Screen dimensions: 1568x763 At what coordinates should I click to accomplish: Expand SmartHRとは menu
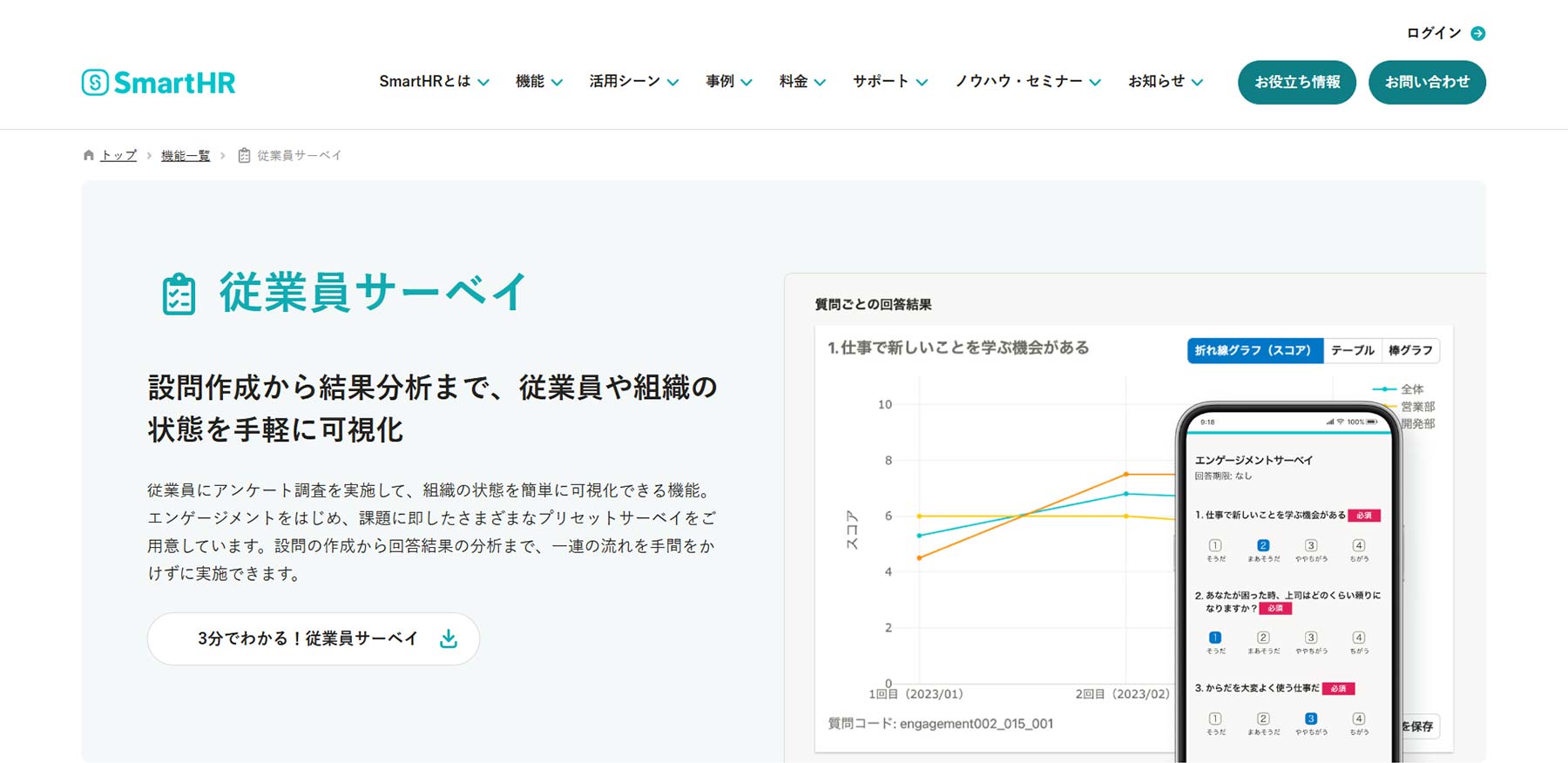tap(434, 81)
